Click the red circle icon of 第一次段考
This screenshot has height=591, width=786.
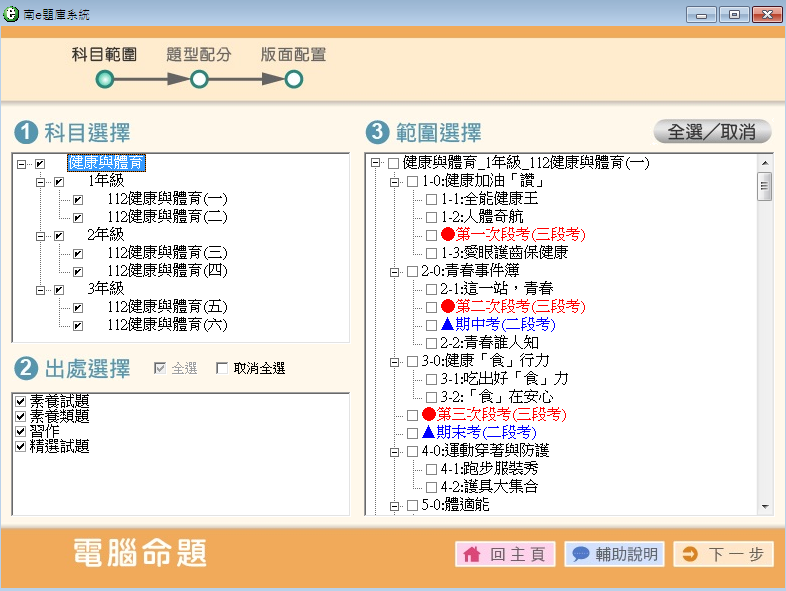tap(448, 235)
